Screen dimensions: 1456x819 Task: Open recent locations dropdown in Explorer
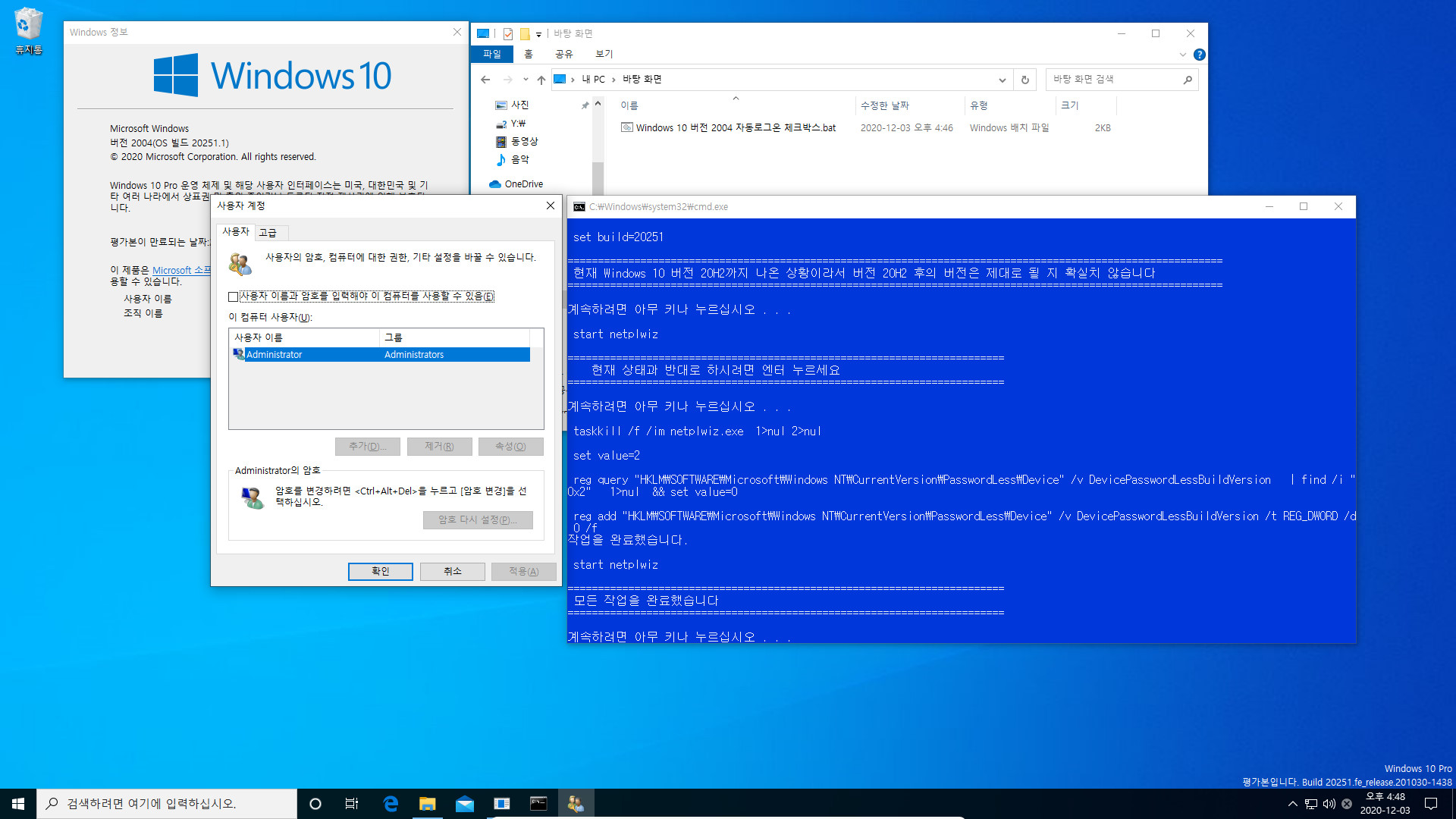click(526, 80)
